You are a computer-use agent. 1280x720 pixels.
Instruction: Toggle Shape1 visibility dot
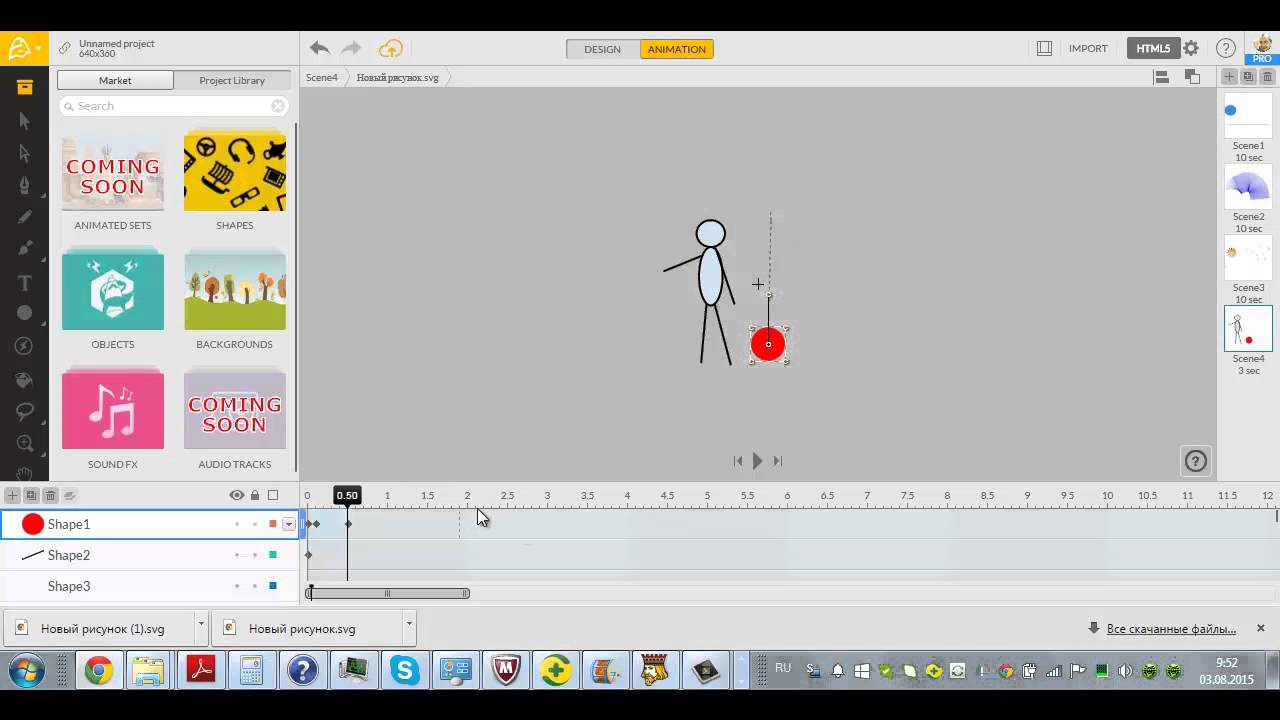[x=237, y=524]
